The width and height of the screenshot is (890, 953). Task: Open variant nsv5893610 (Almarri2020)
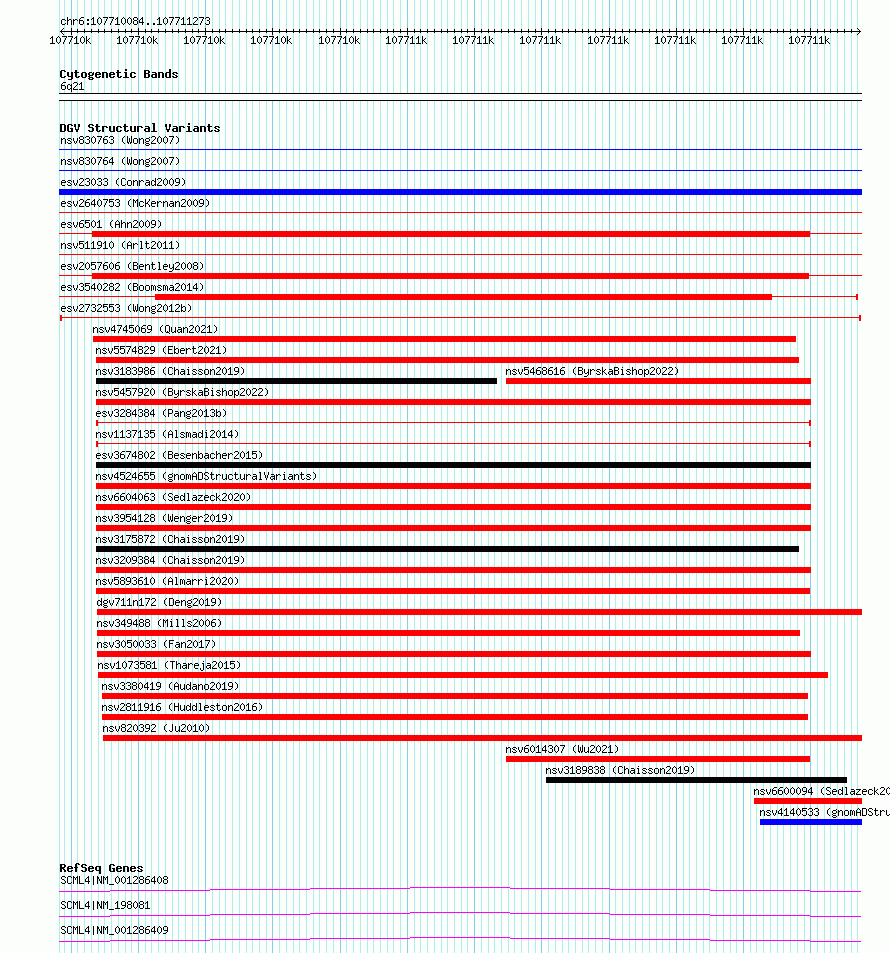tap(167, 582)
